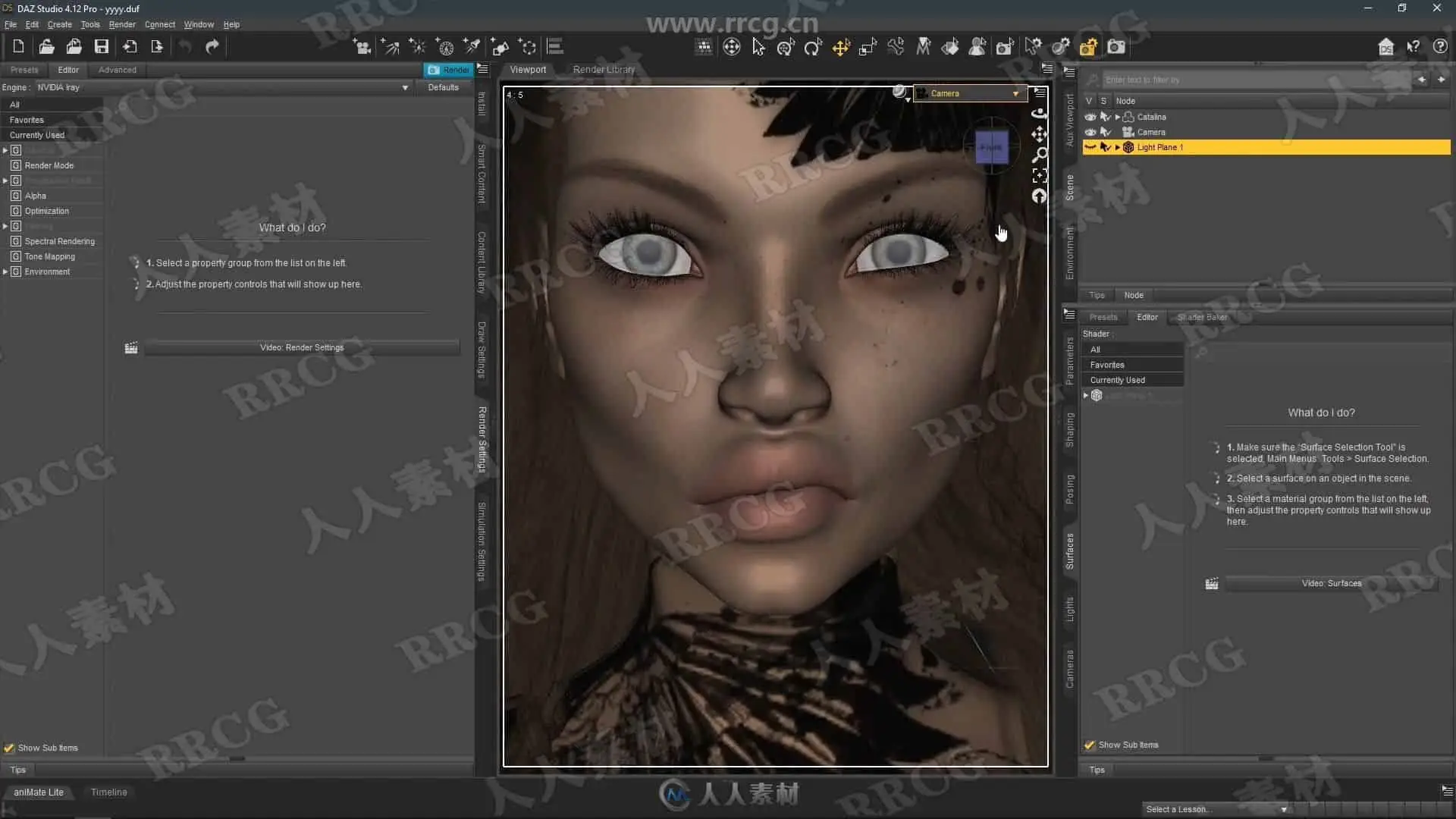This screenshot has height=819, width=1456.
Task: Click the purple view cube in viewport
Action: (991, 147)
